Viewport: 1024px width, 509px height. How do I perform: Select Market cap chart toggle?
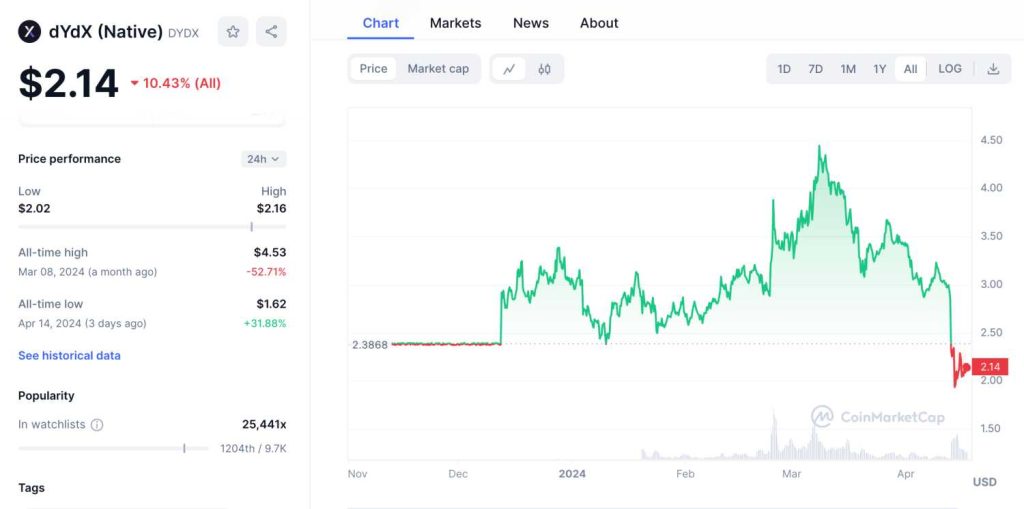click(x=438, y=69)
